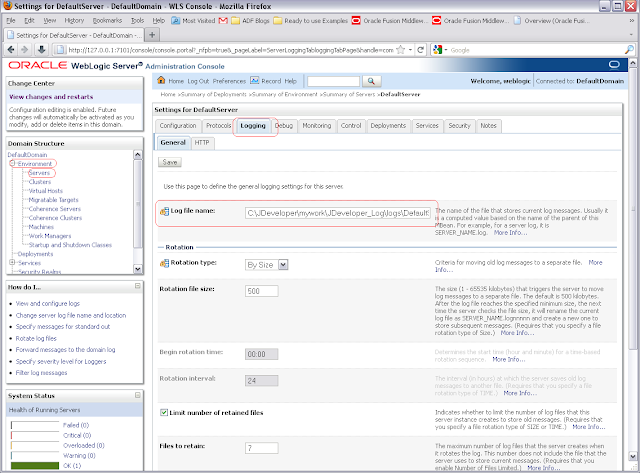Collapse the System Status panel

tap(138, 395)
